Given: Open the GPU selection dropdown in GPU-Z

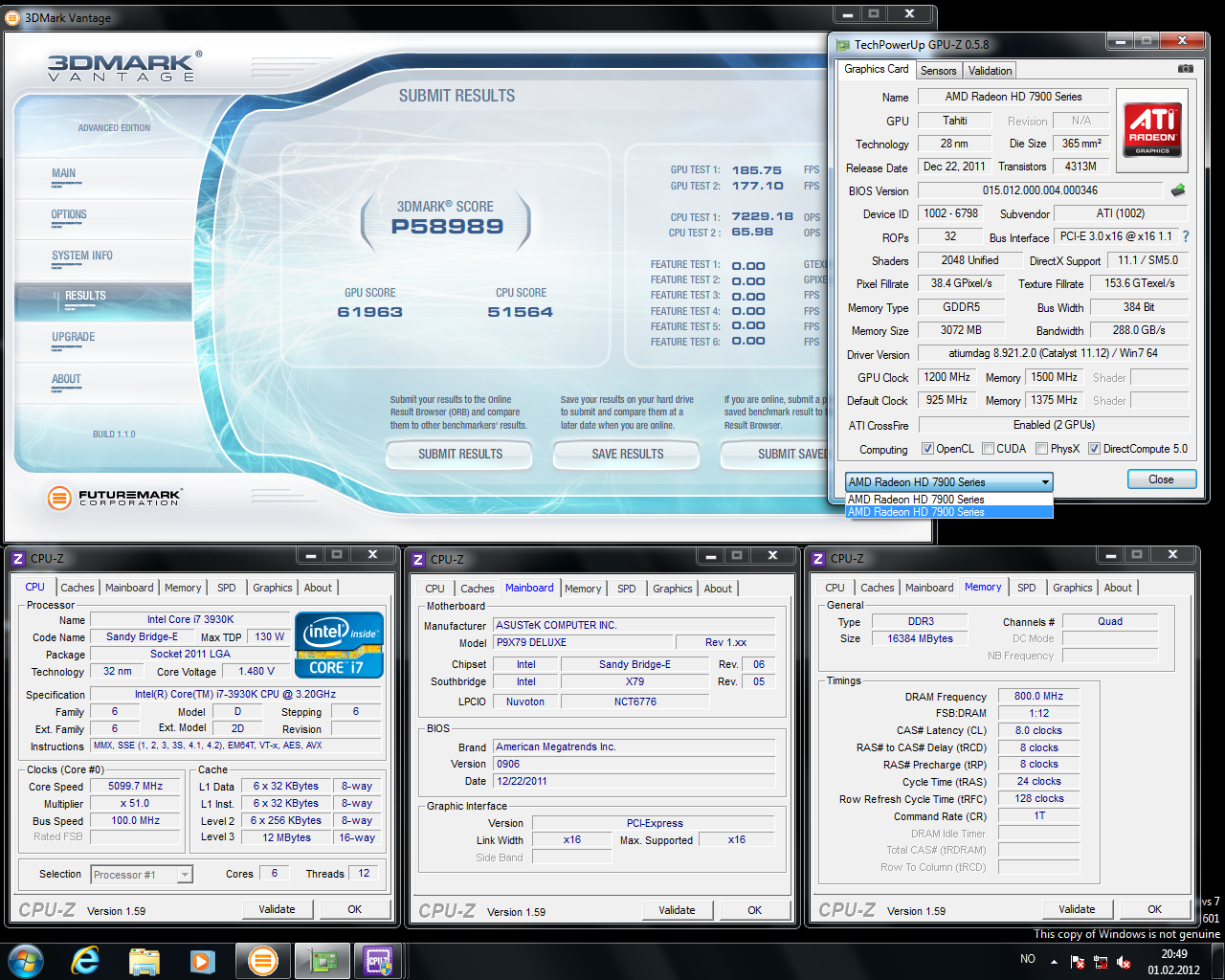Looking at the screenshot, I should pos(948,481).
